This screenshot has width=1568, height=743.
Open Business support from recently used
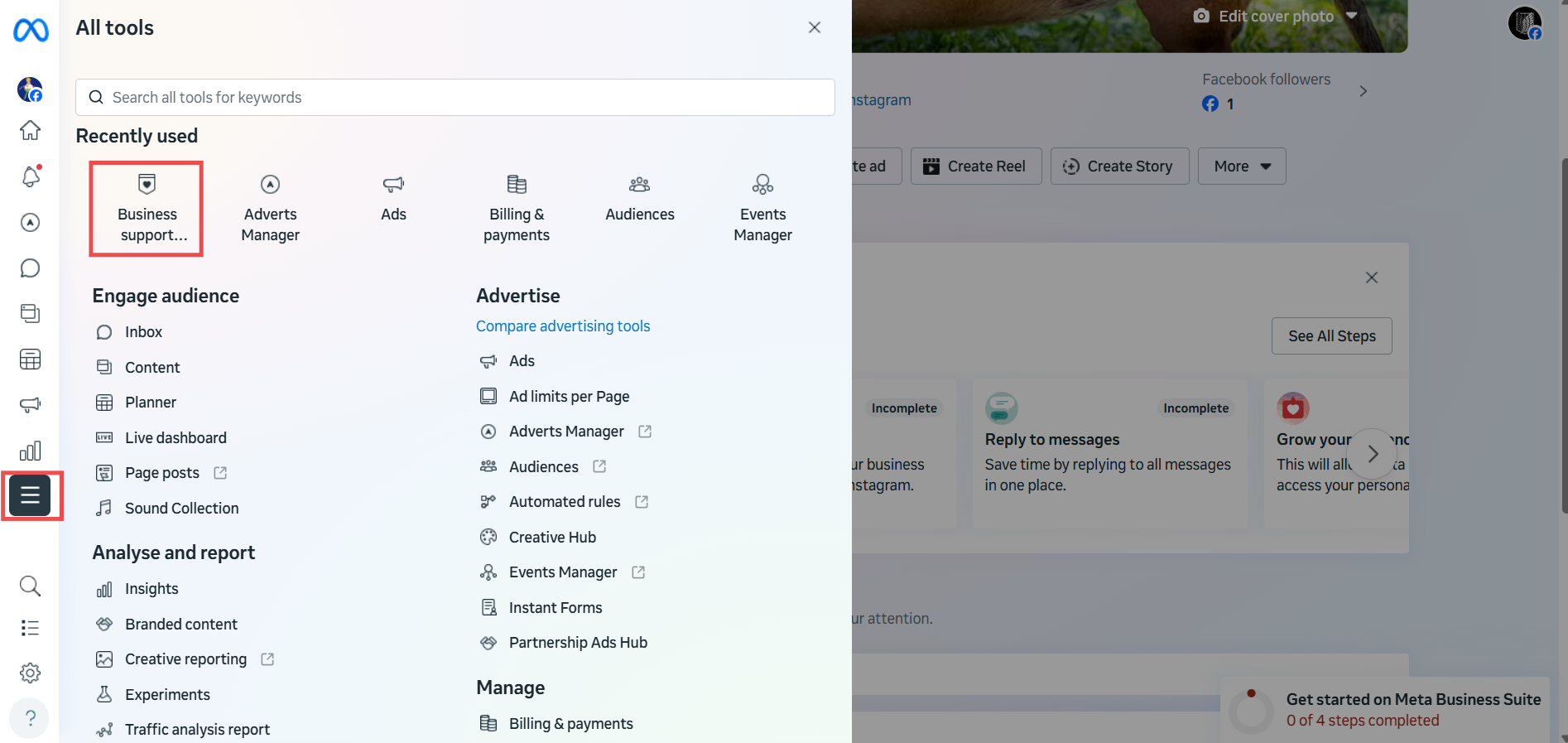tap(147, 209)
